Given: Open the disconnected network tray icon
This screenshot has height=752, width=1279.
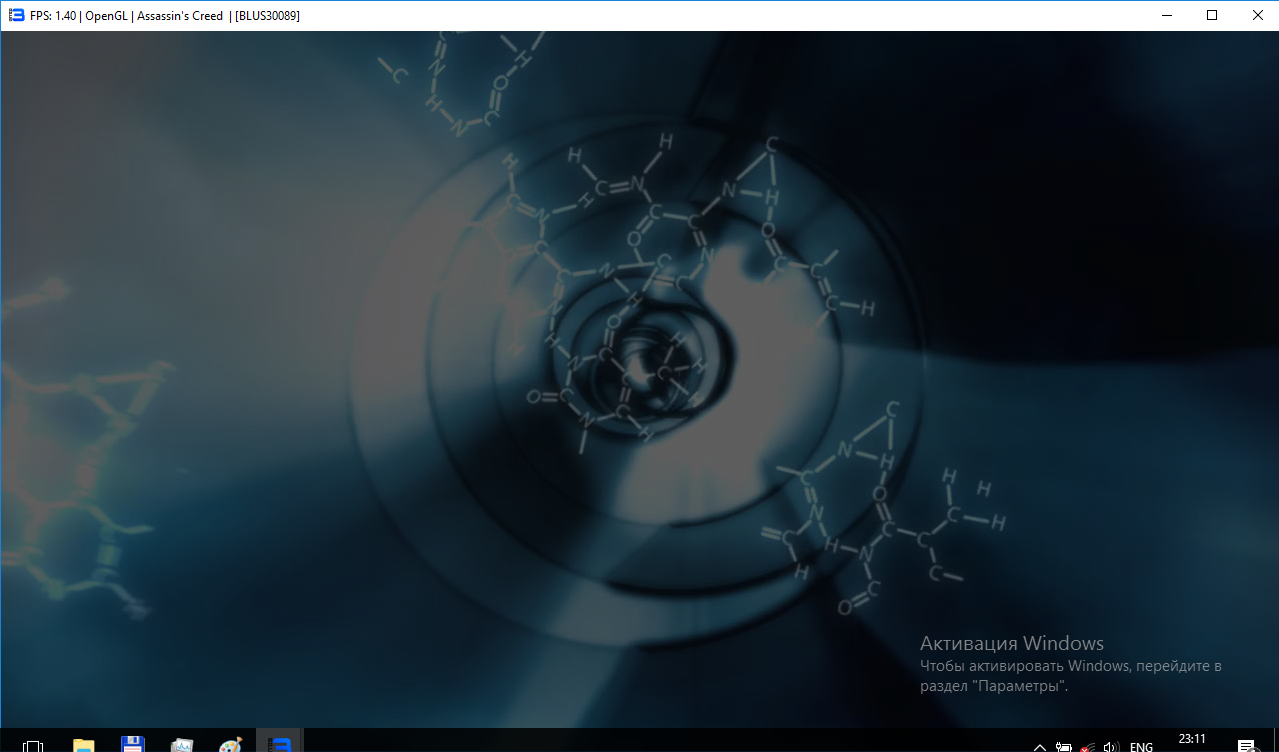Looking at the screenshot, I should [x=1087, y=746].
